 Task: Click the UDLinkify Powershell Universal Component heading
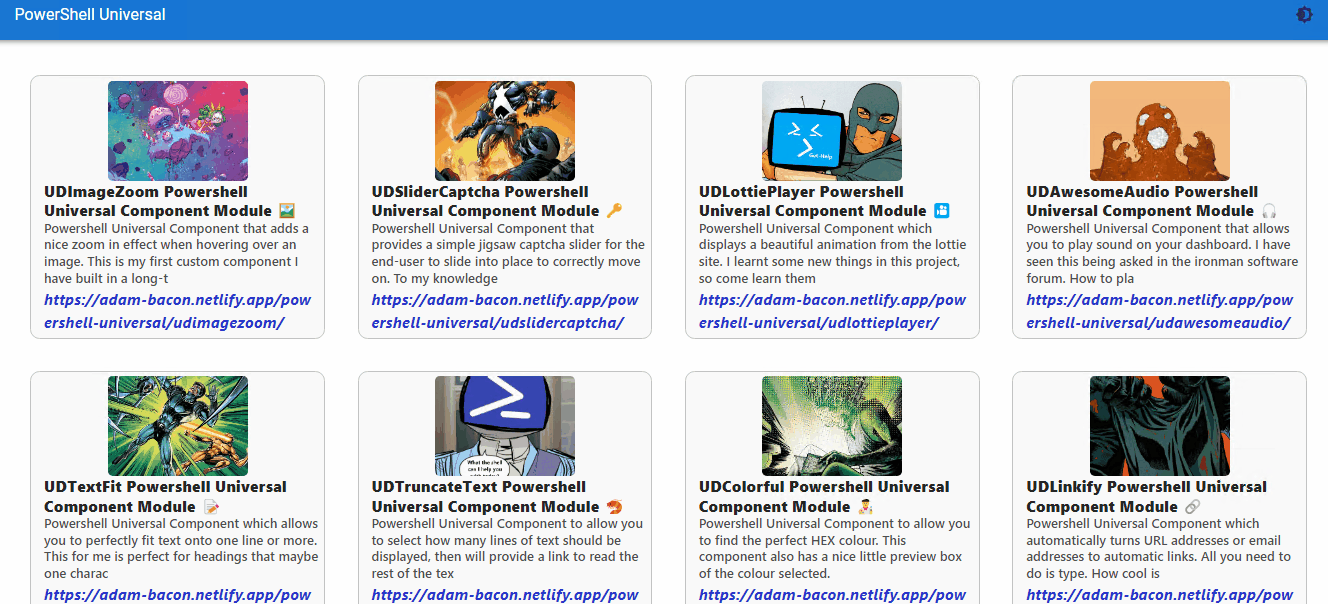click(x=1147, y=496)
